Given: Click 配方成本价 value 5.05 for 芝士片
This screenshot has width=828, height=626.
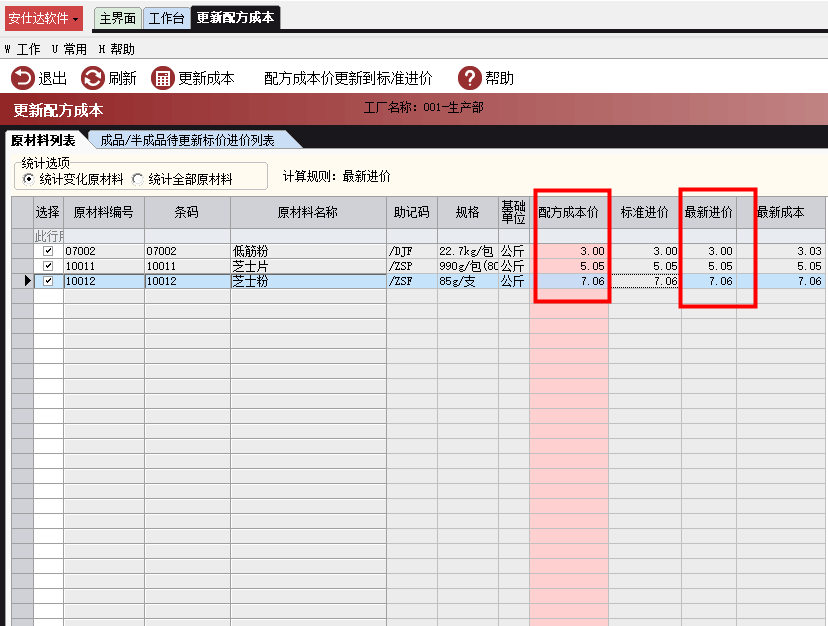Looking at the screenshot, I should 569,266.
